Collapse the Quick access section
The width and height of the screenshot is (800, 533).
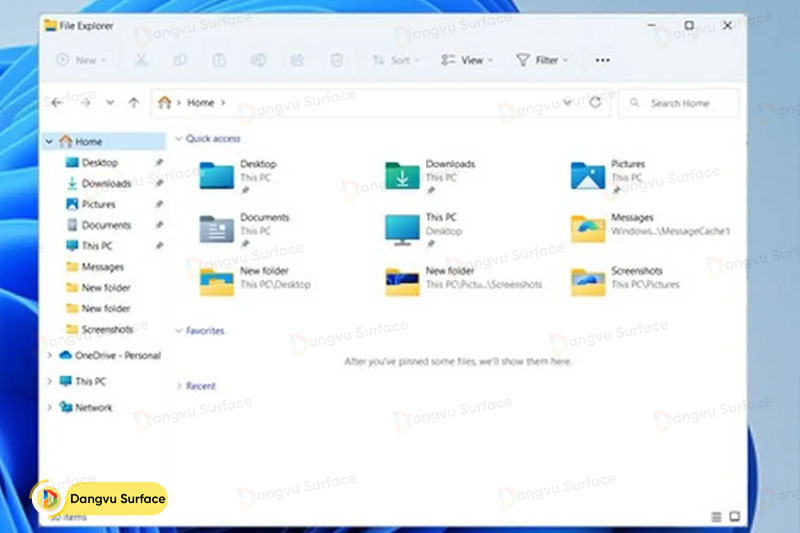(179, 139)
